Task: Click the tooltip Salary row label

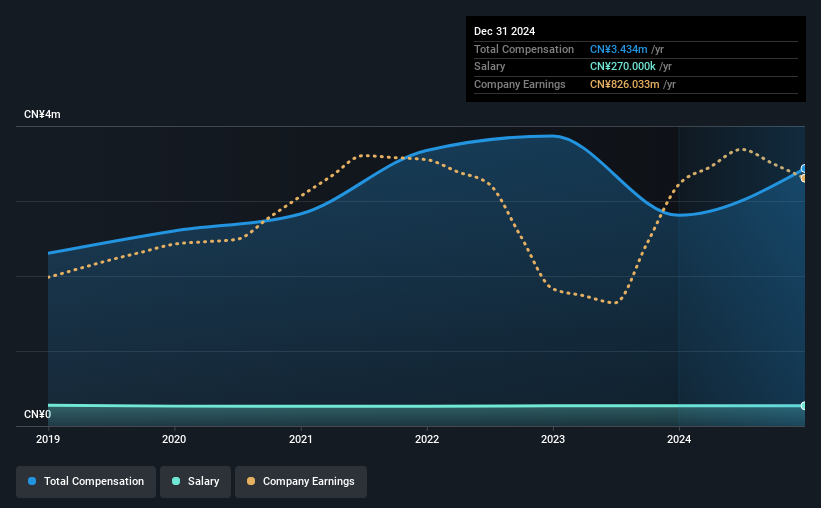Action: click(490, 67)
